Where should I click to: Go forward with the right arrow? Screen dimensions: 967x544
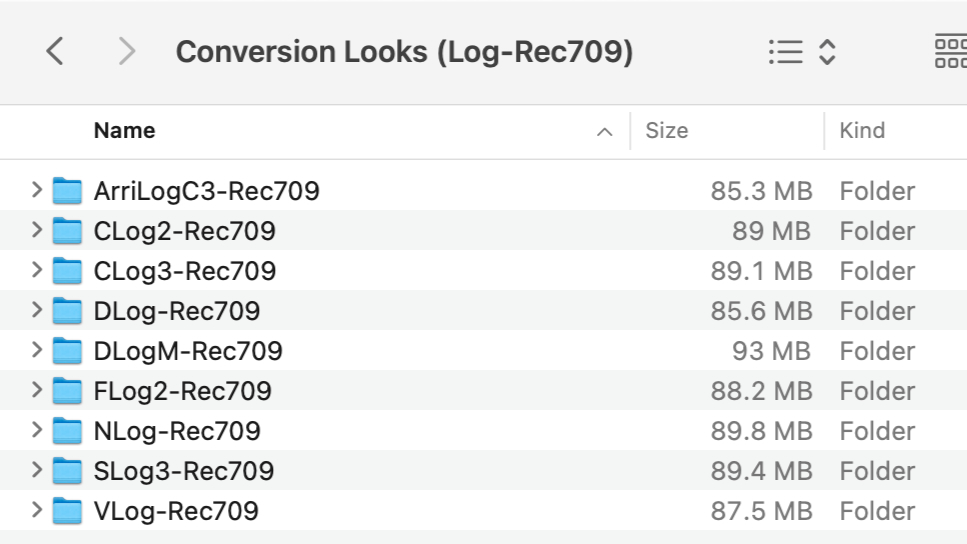pyautogui.click(x=126, y=51)
